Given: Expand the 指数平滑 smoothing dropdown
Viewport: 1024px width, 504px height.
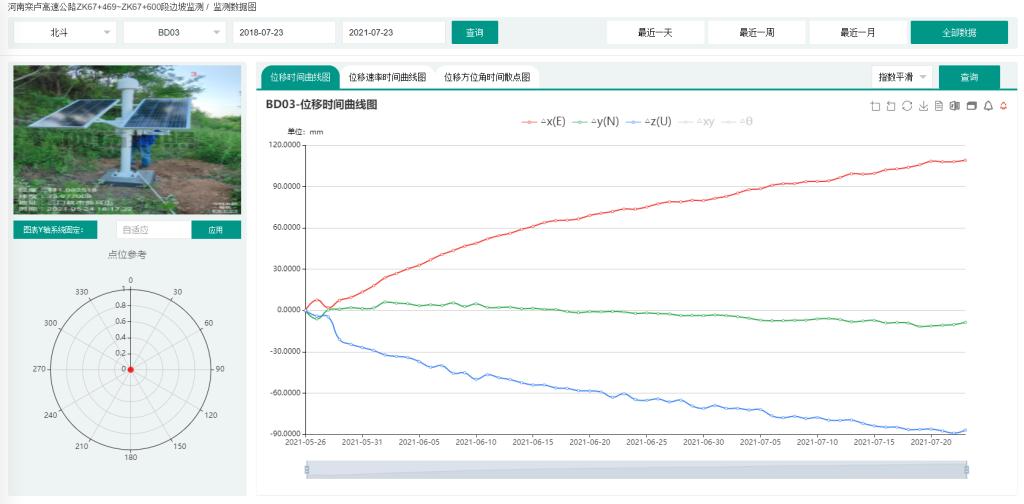Looking at the screenshot, I should pyautogui.click(x=902, y=77).
